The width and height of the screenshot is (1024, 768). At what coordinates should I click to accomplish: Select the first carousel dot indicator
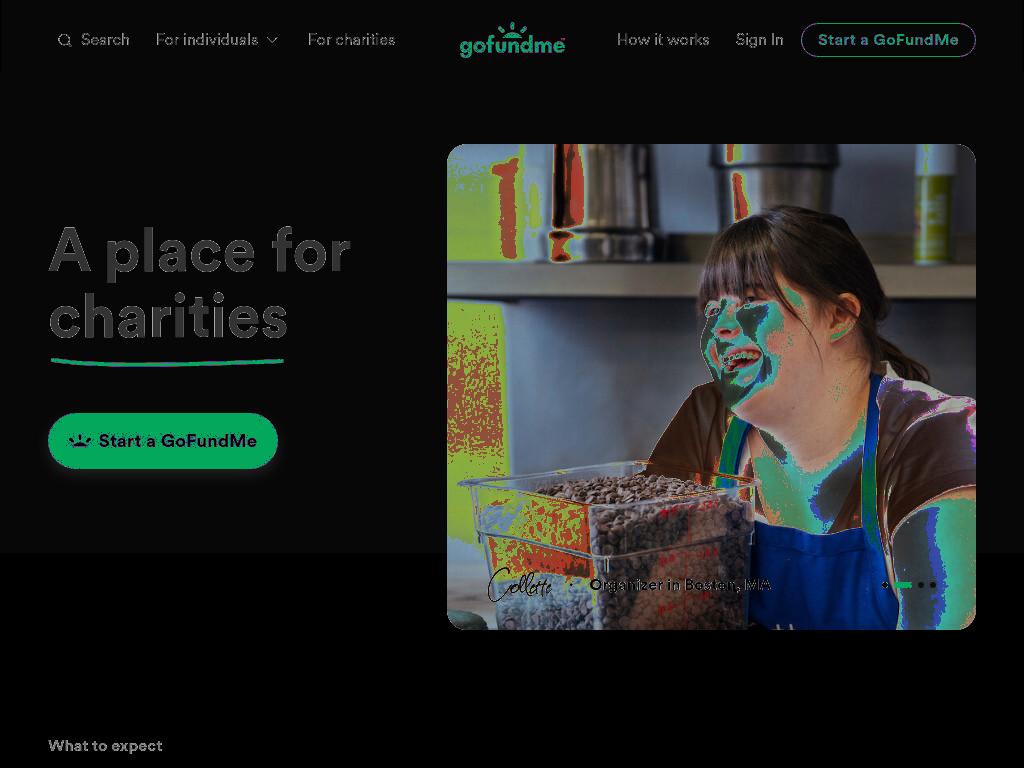(x=885, y=585)
